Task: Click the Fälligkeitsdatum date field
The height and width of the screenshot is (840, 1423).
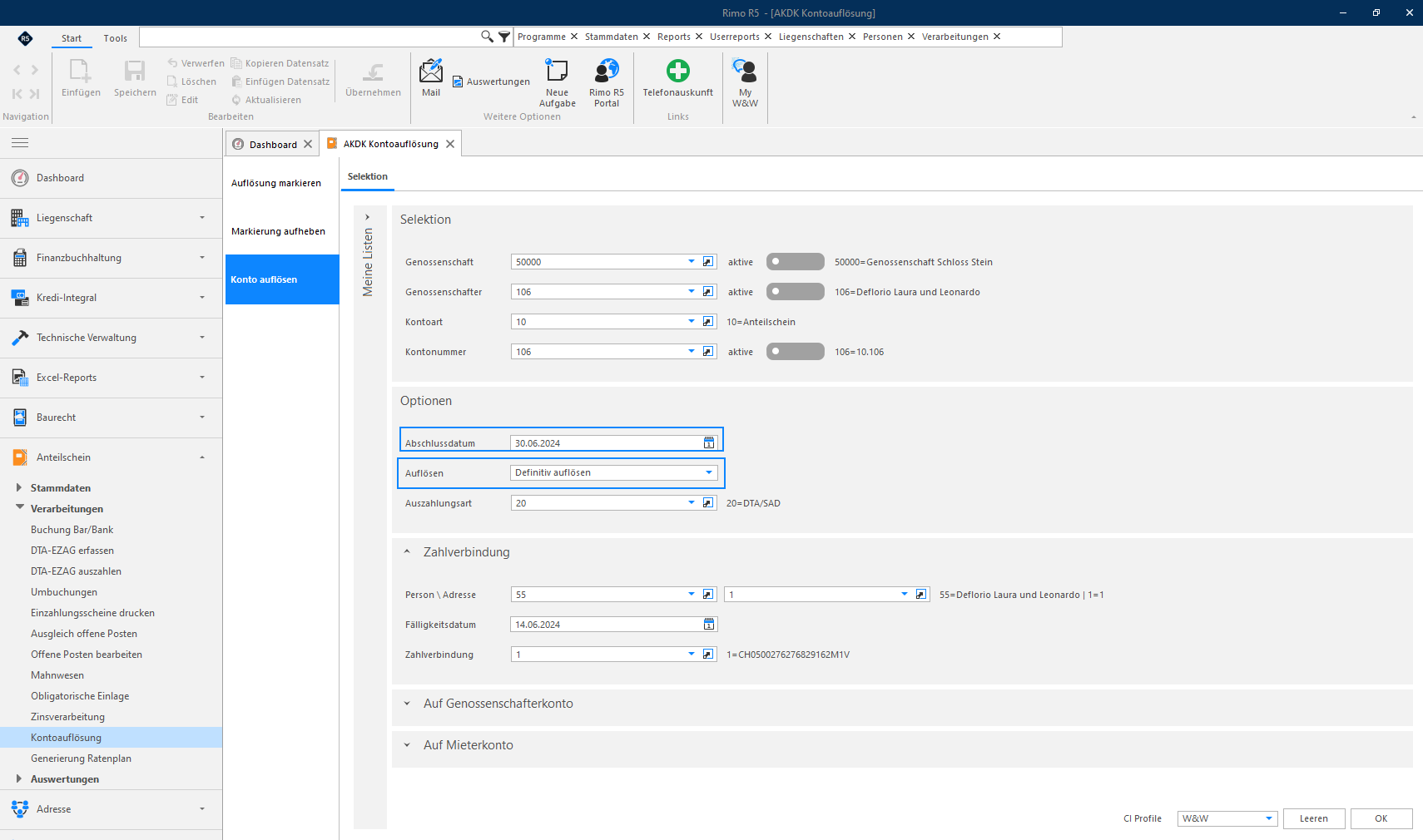Action: (x=613, y=625)
